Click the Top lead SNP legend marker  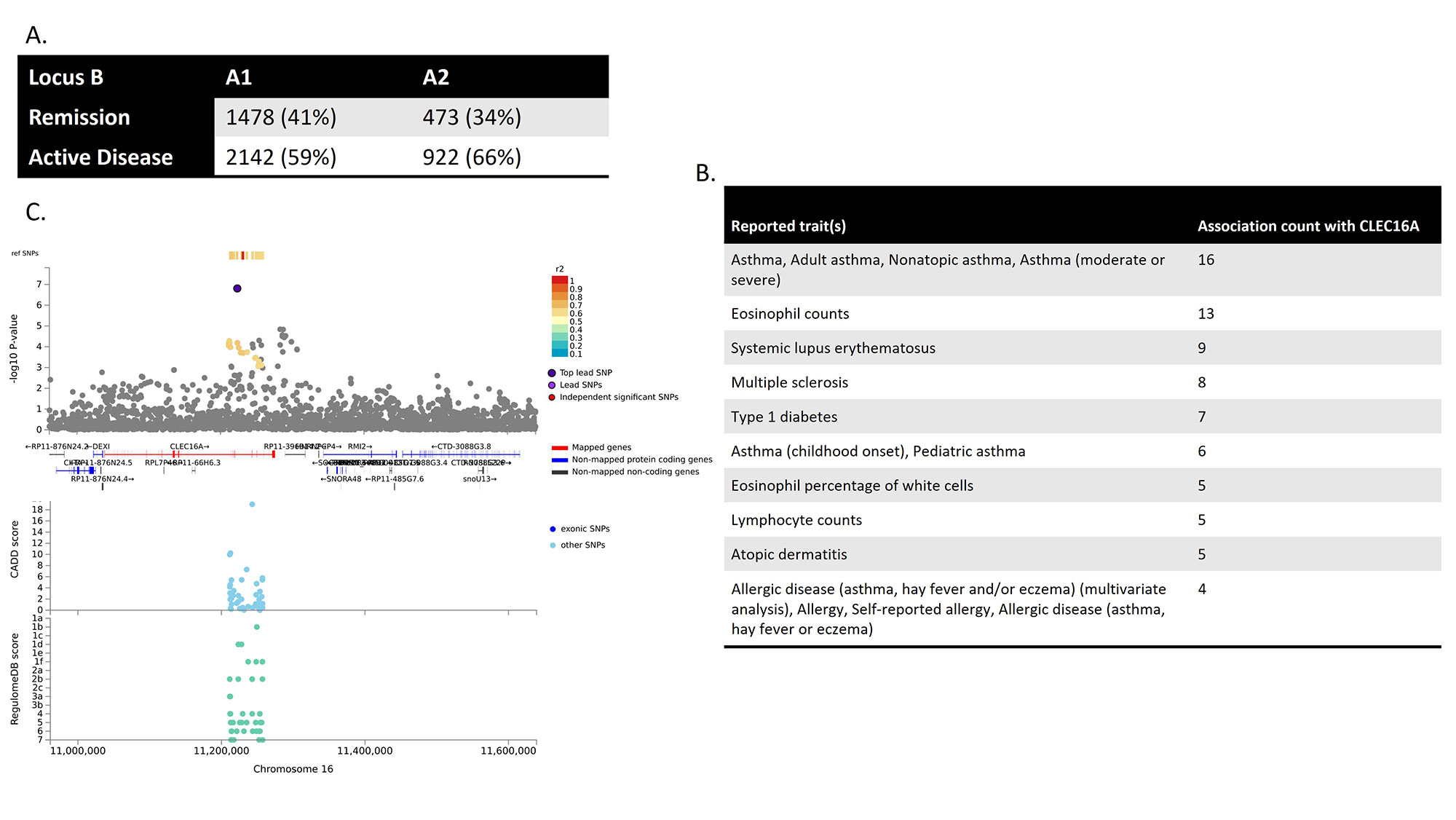pos(552,373)
